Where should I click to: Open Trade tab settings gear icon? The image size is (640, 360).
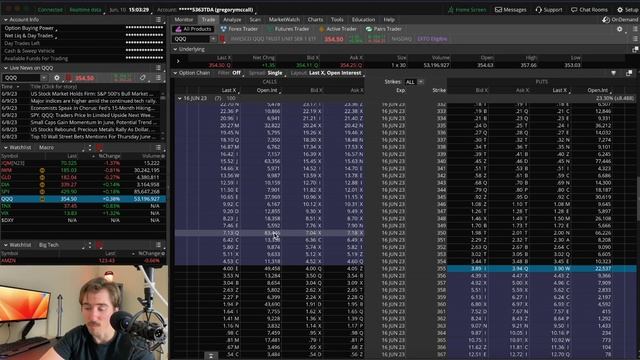[620, 29]
